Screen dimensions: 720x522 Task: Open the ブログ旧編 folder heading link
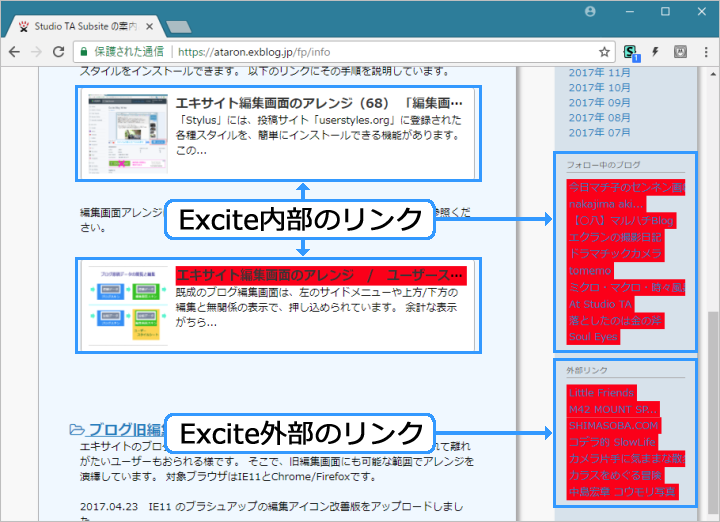[126, 429]
